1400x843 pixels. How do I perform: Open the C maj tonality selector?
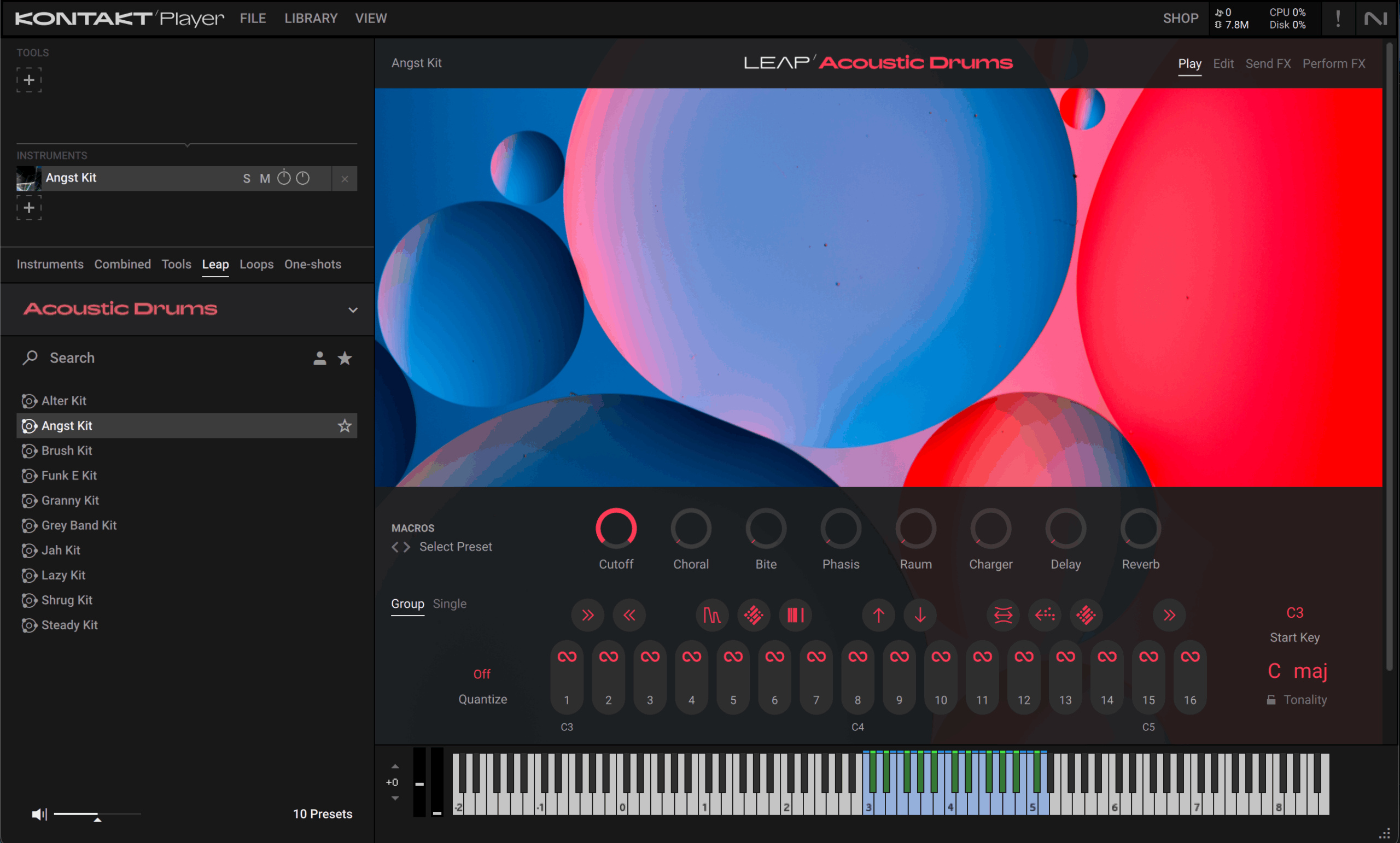pos(1297,671)
